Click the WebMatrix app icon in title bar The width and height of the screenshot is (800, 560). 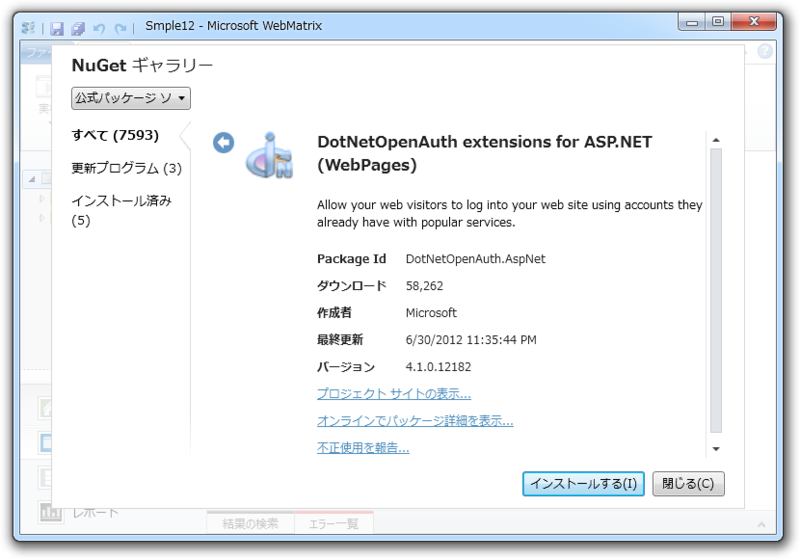(29, 27)
